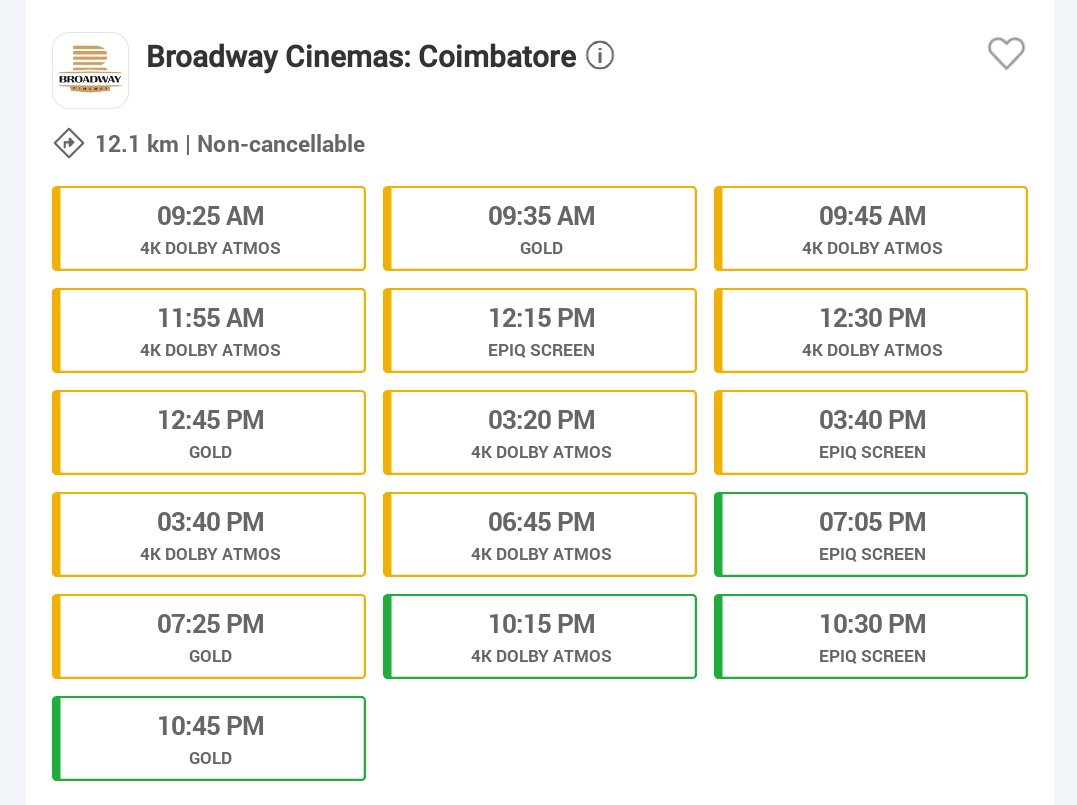Select the 12:30 PM 4K Dolby Atmos show
The width and height of the screenshot is (1077, 805).
click(871, 331)
